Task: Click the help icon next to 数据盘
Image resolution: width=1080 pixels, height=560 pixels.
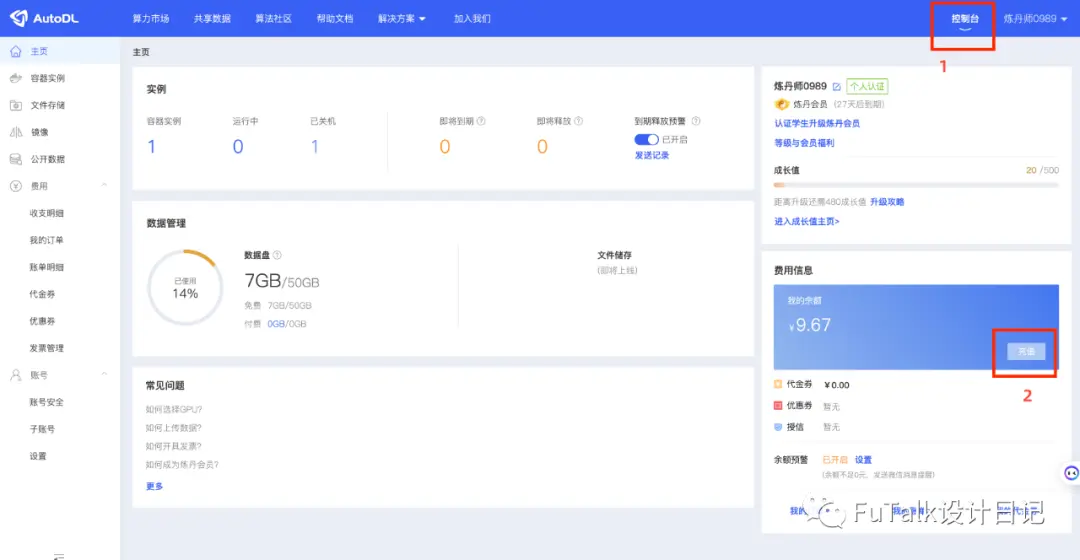Action: pos(277,255)
